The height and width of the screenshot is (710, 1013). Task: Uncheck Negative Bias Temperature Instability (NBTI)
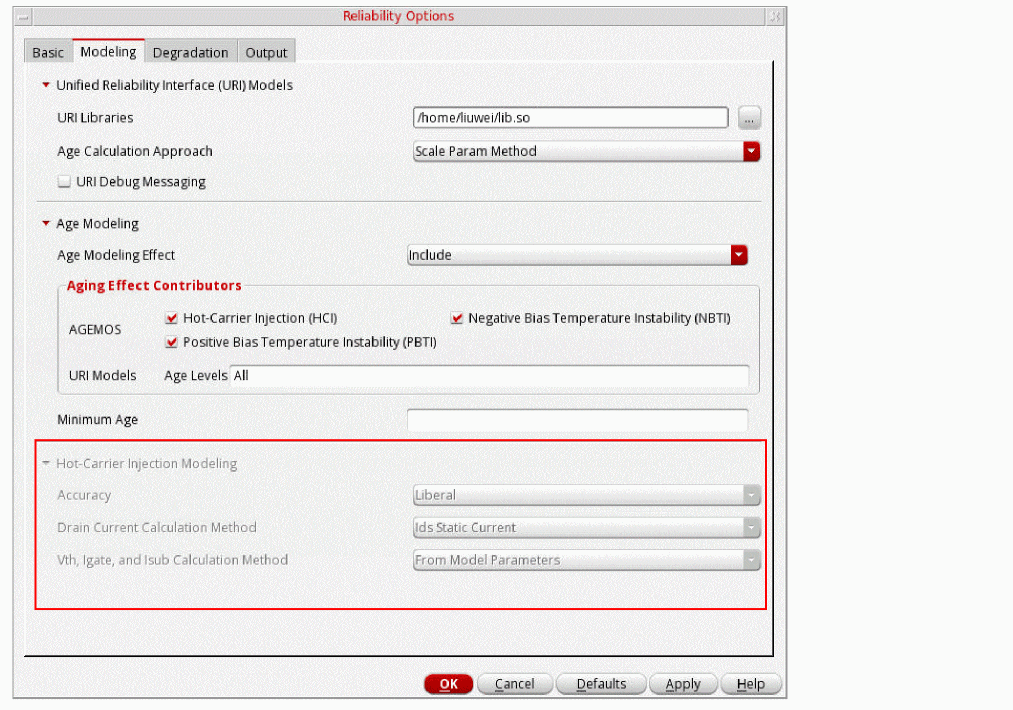click(x=457, y=318)
